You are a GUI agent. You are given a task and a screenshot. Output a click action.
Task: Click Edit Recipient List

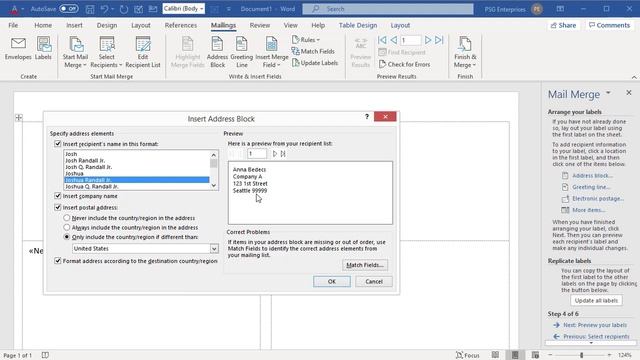click(143, 52)
